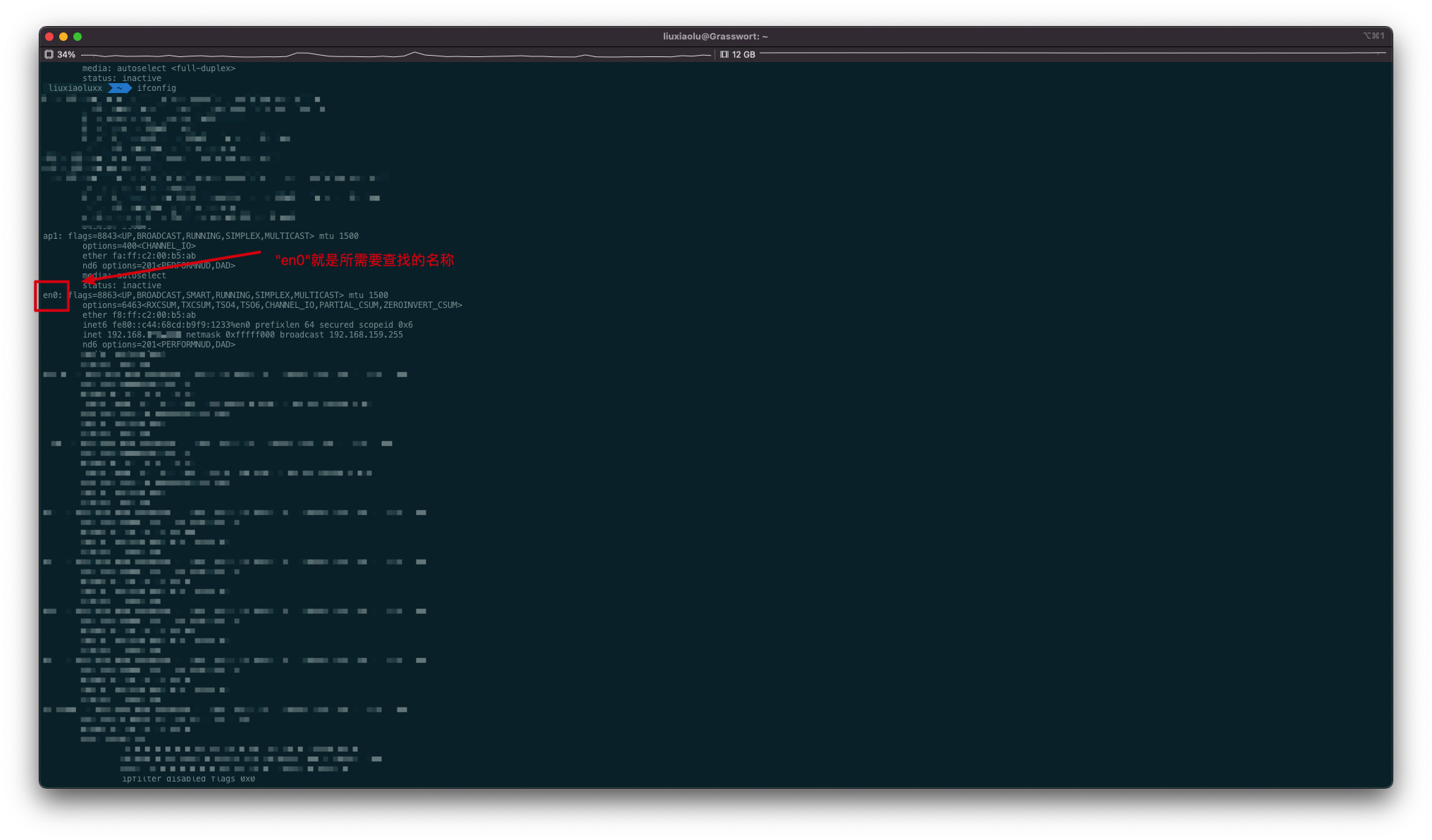Screen dimensions: 1432x840
Task: Click the en0 ether MAC address f8:ff:c2:00:b5:ab
Action: point(154,315)
